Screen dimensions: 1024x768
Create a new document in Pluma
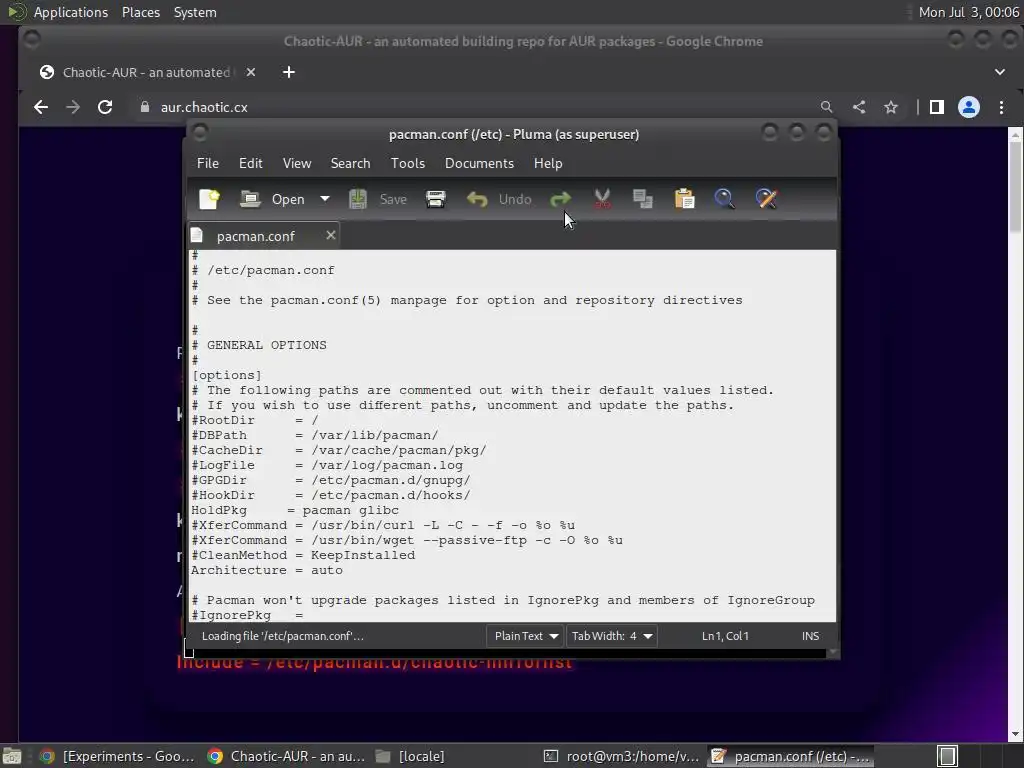pos(209,199)
